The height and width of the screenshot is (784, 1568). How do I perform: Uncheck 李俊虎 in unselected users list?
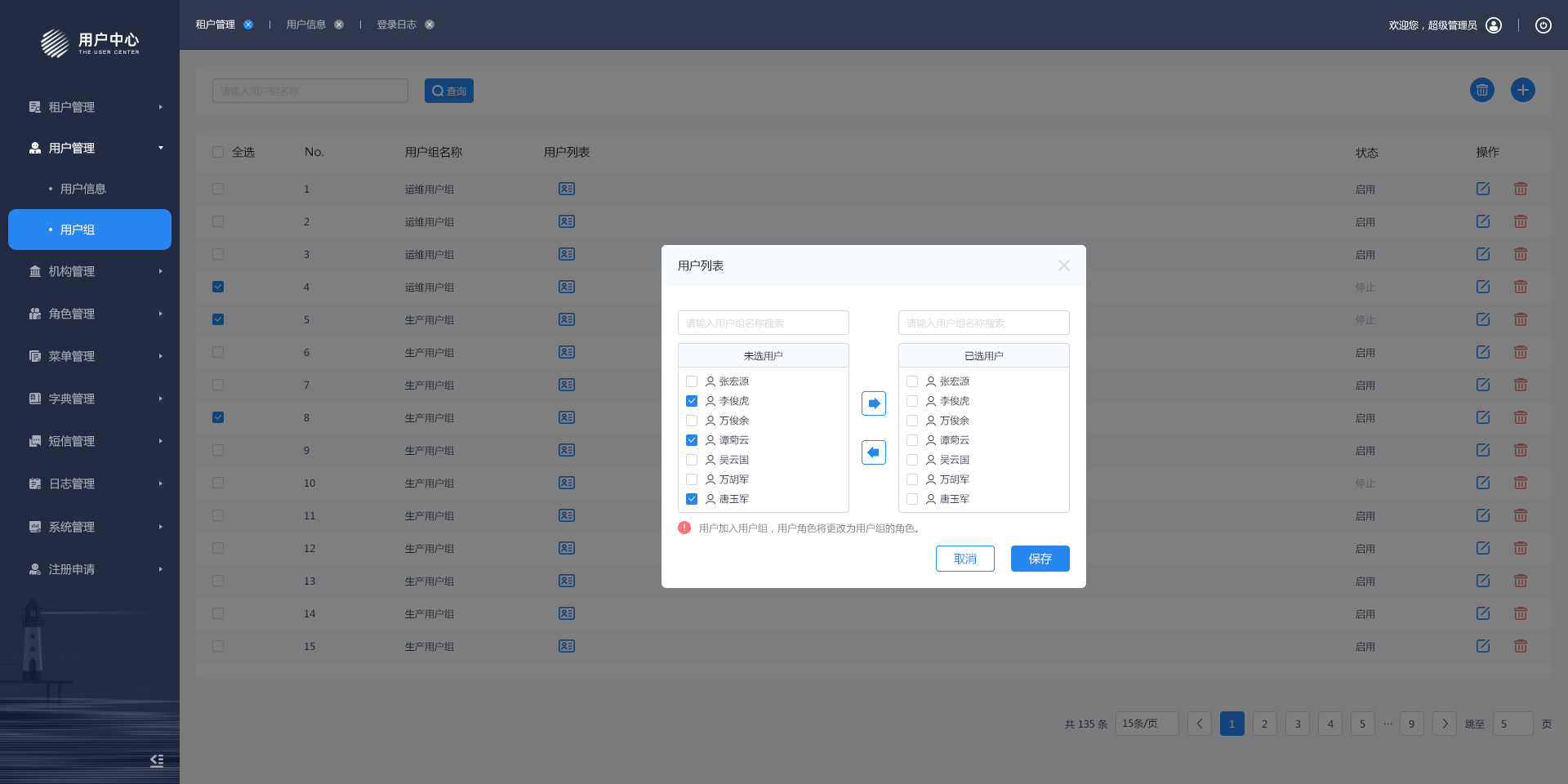pos(692,401)
